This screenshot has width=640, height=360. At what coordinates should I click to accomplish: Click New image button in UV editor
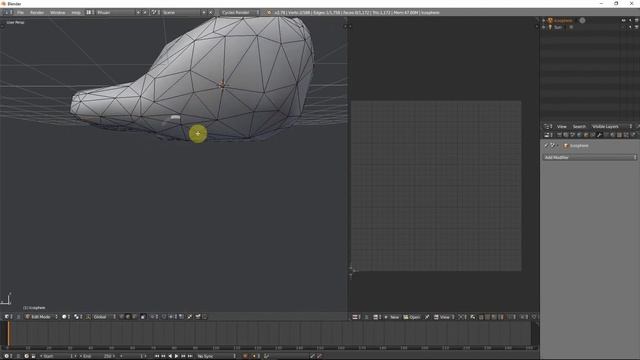pos(392,317)
